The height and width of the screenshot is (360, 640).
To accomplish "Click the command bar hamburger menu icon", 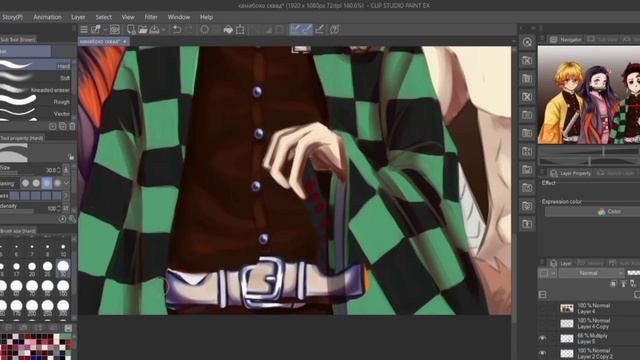I will tap(84, 29).
